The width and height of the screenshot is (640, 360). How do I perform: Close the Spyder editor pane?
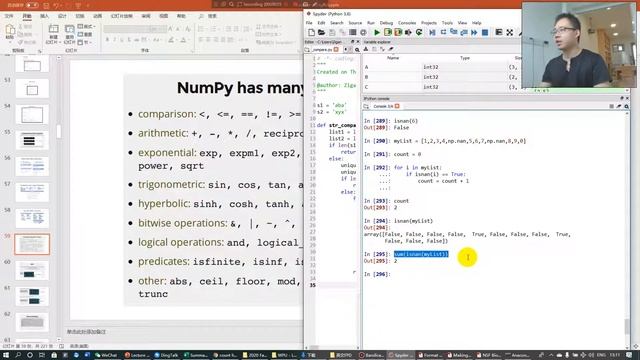click(x=358, y=42)
